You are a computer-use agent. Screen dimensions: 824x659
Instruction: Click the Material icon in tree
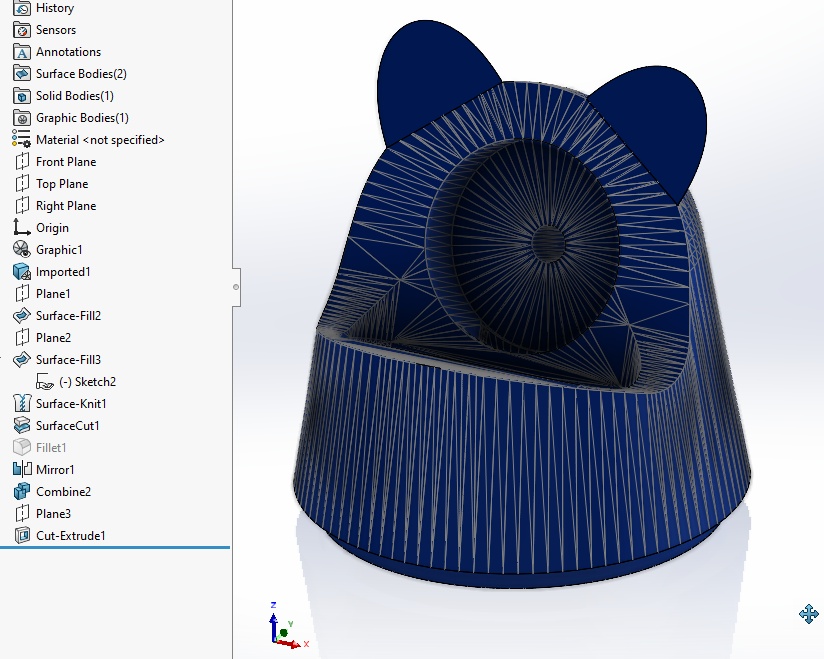point(22,140)
